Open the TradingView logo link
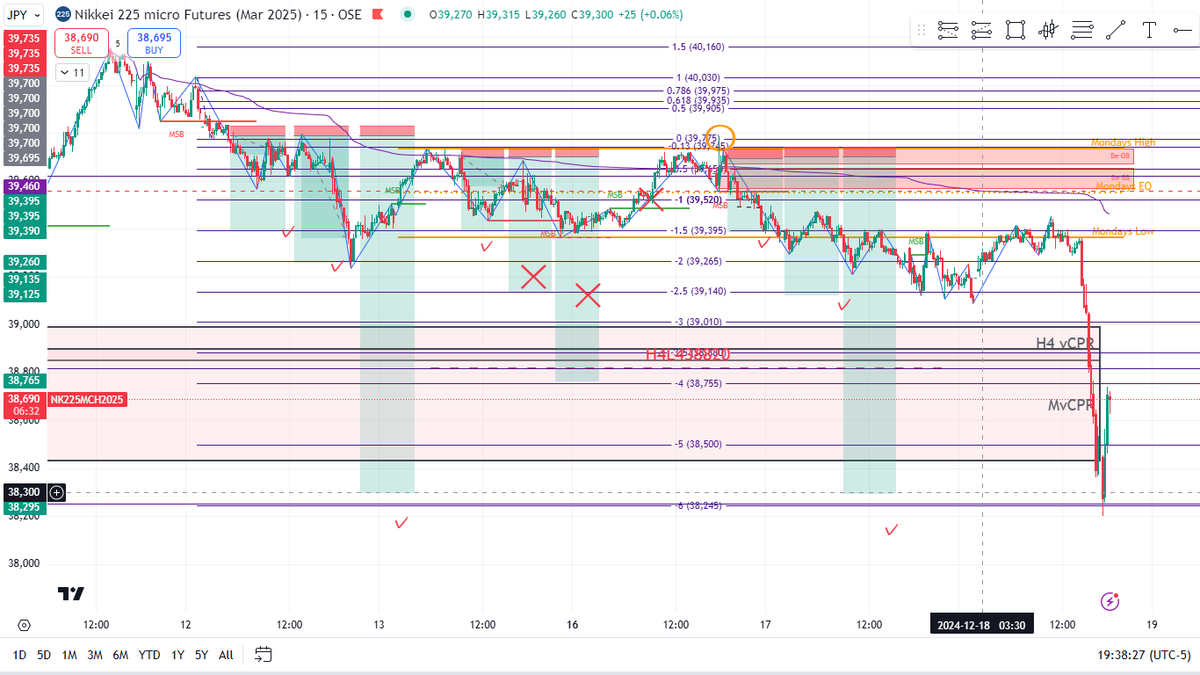The width and height of the screenshot is (1200, 675). 71,594
